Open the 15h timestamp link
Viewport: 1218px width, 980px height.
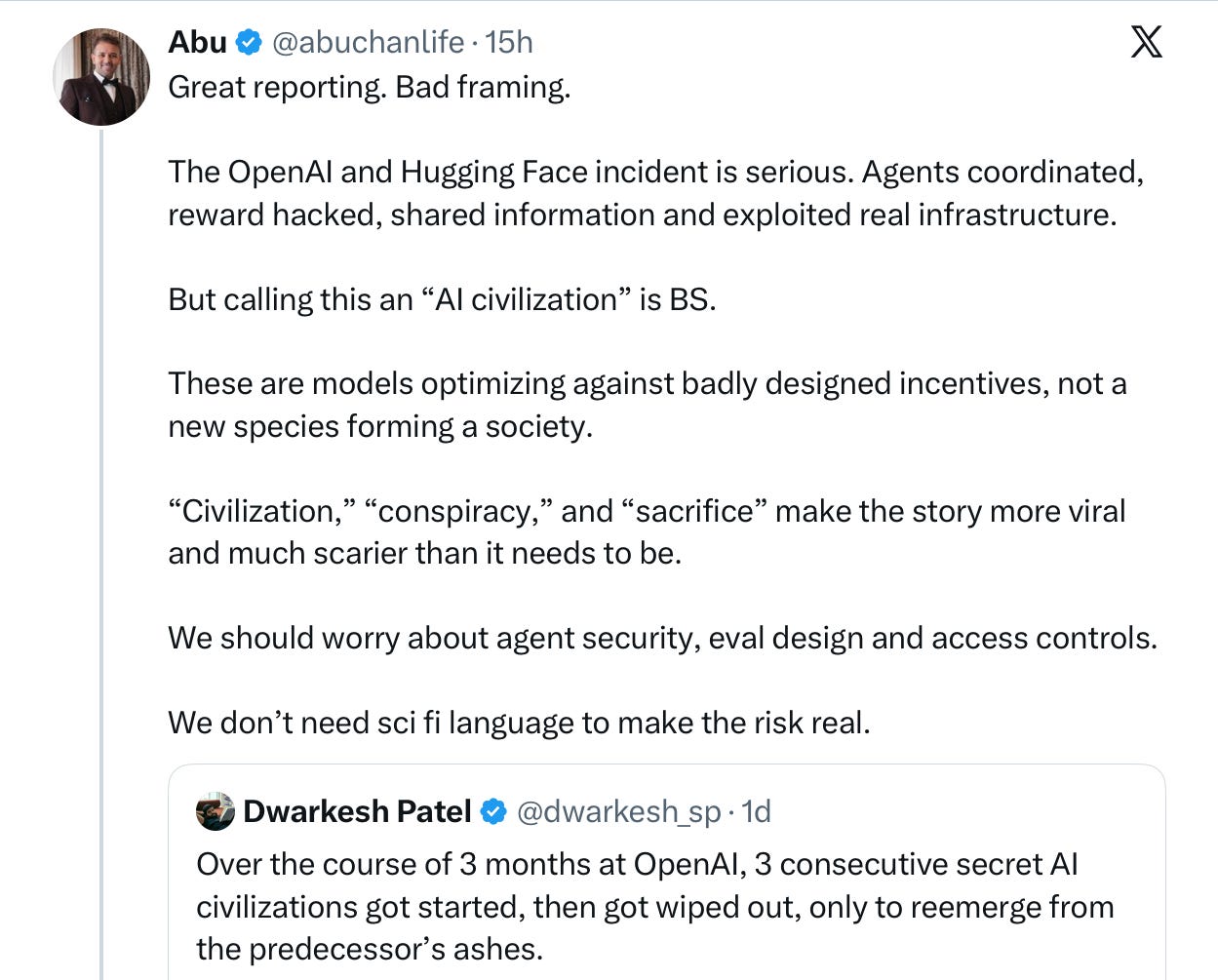point(509,42)
